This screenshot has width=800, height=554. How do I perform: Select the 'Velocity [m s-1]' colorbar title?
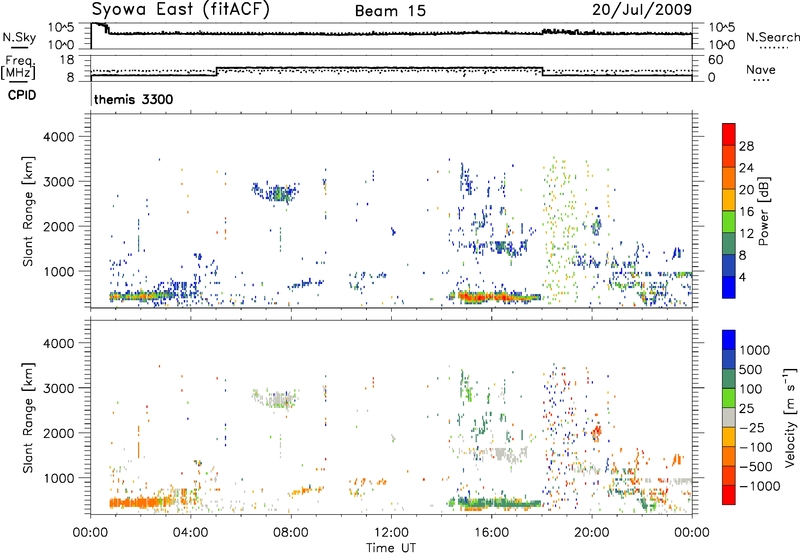point(791,417)
